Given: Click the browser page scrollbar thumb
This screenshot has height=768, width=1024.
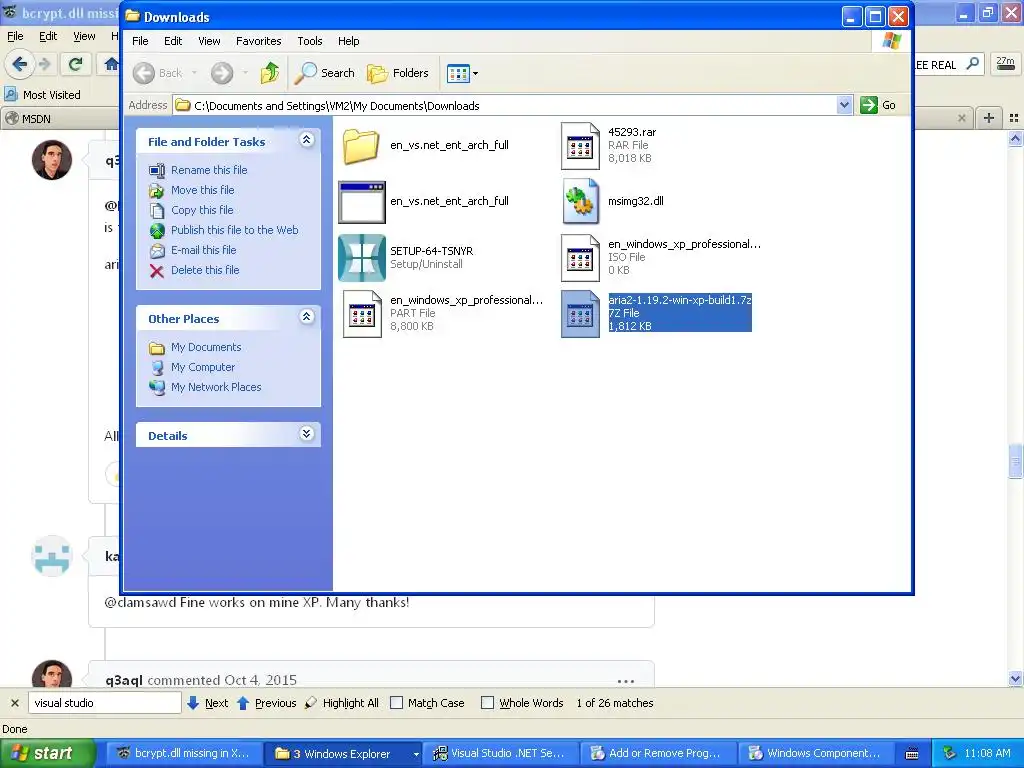Looking at the screenshot, I should coord(1015,462).
